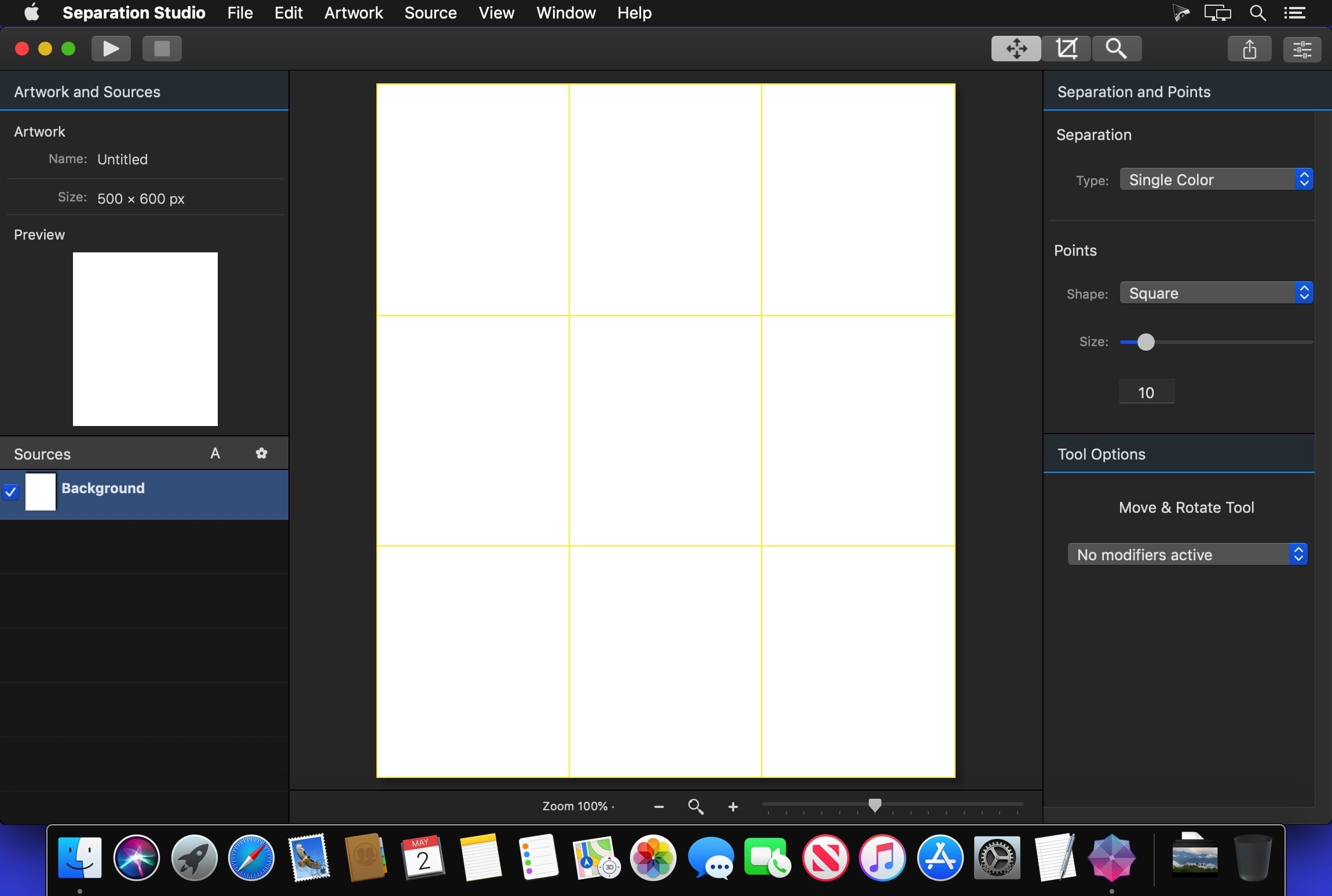Viewport: 1332px width, 896px height.
Task: Start separation with the play button
Action: (x=111, y=49)
